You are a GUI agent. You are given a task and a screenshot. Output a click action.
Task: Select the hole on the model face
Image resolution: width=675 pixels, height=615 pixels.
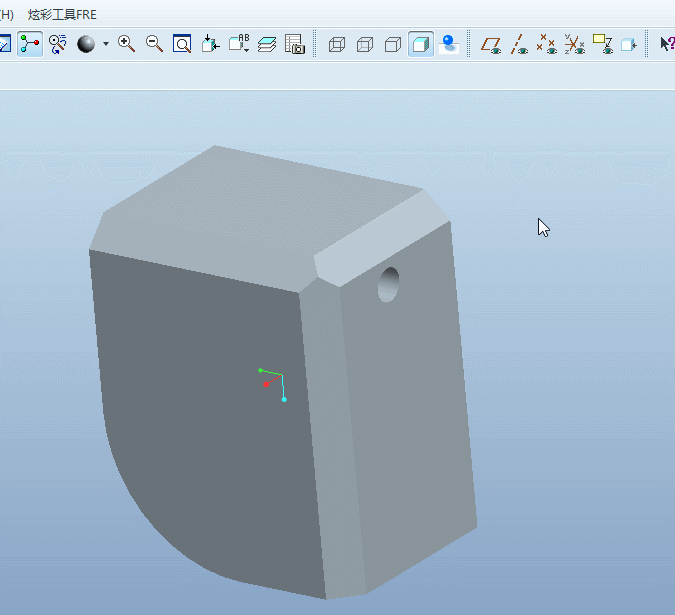pos(388,284)
